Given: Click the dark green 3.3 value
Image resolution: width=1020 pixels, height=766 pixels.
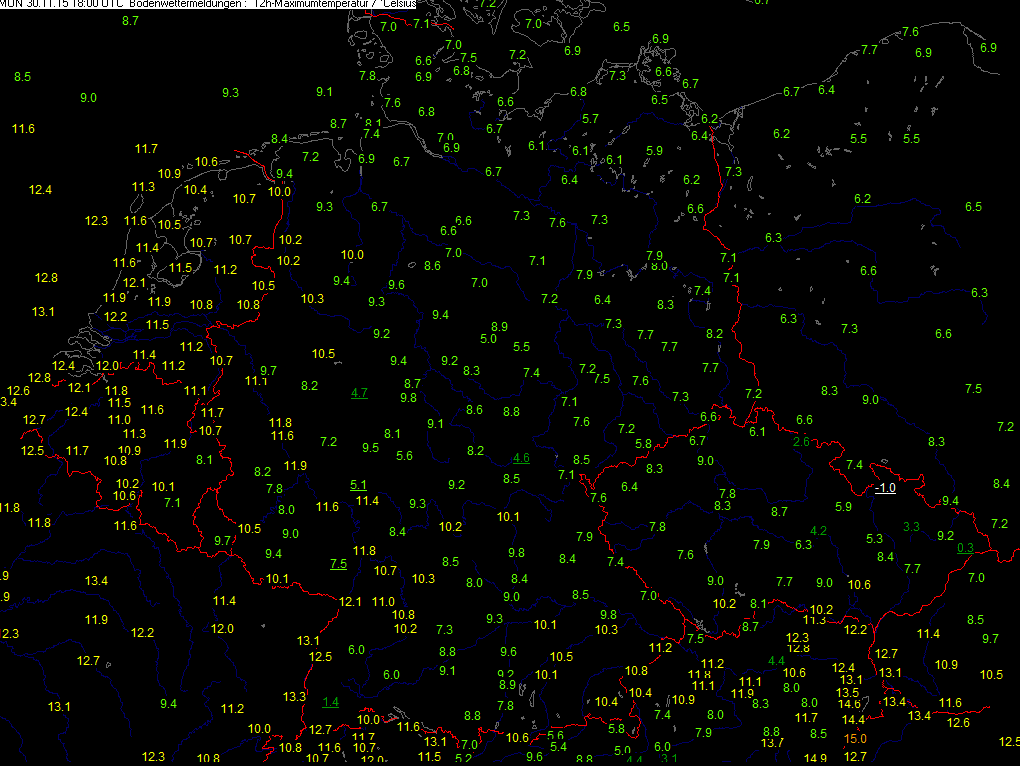Looking at the screenshot, I should [x=911, y=526].
